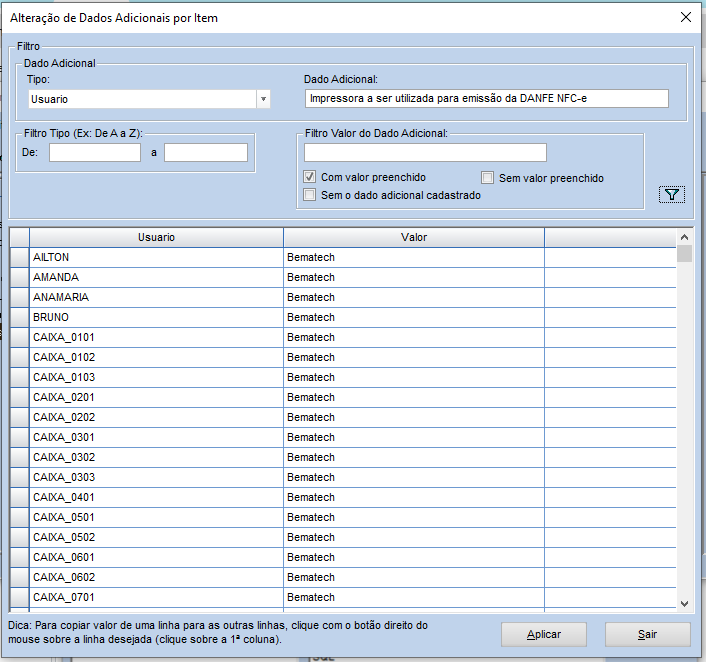Close the Alteração de Dados Adicionais window

point(686,17)
